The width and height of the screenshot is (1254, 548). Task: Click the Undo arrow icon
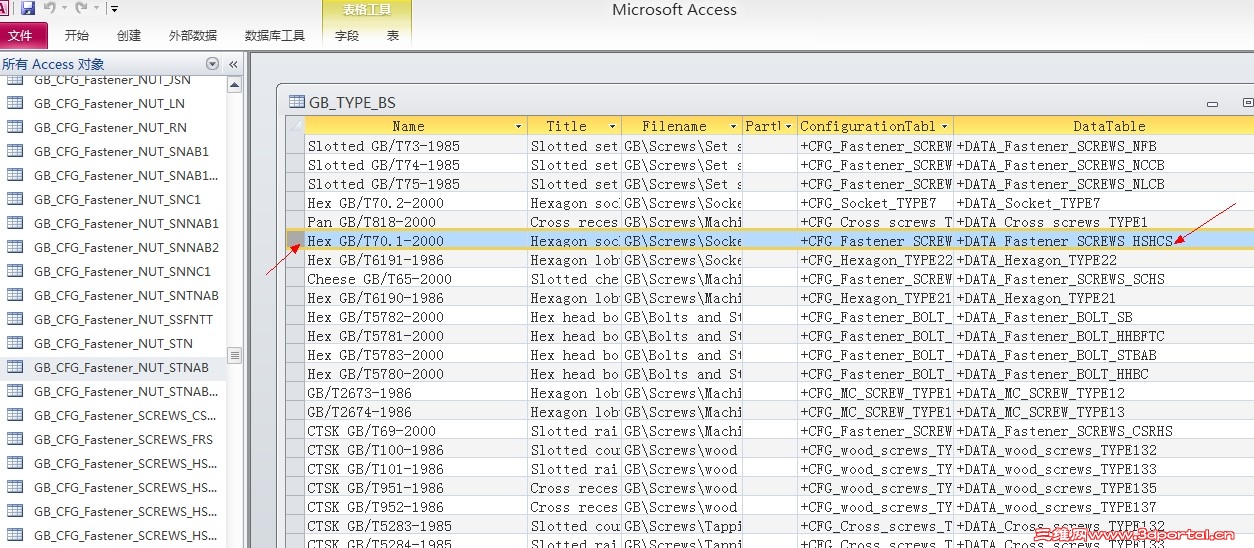[x=49, y=9]
